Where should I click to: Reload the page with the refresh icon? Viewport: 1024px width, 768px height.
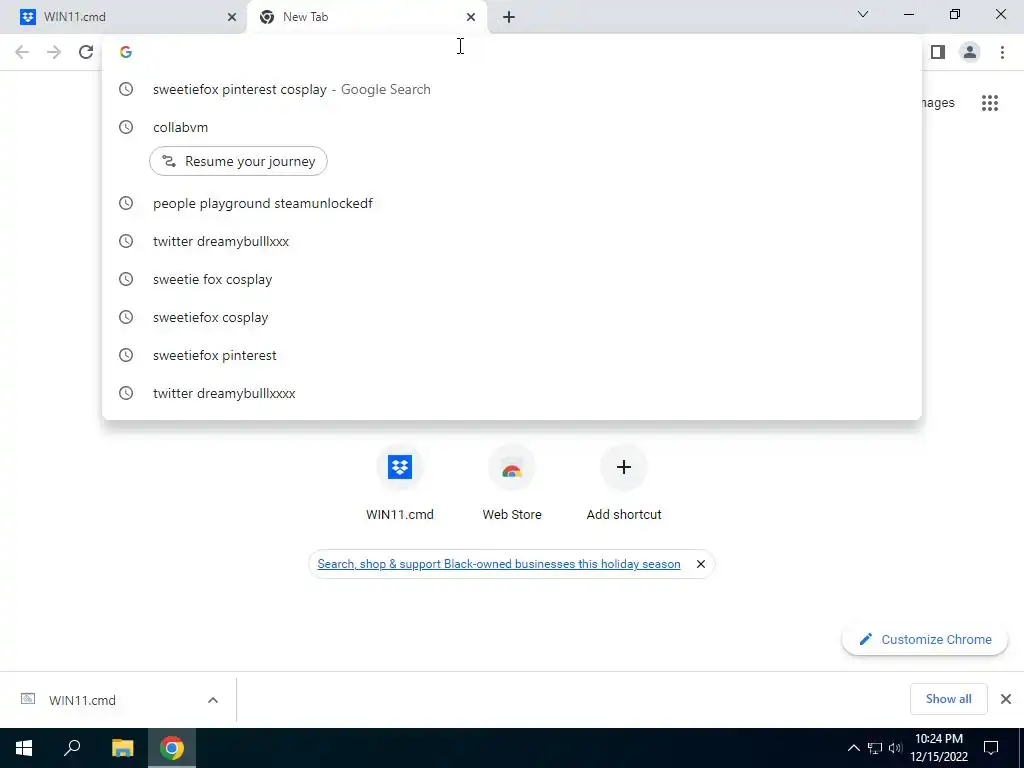click(86, 52)
